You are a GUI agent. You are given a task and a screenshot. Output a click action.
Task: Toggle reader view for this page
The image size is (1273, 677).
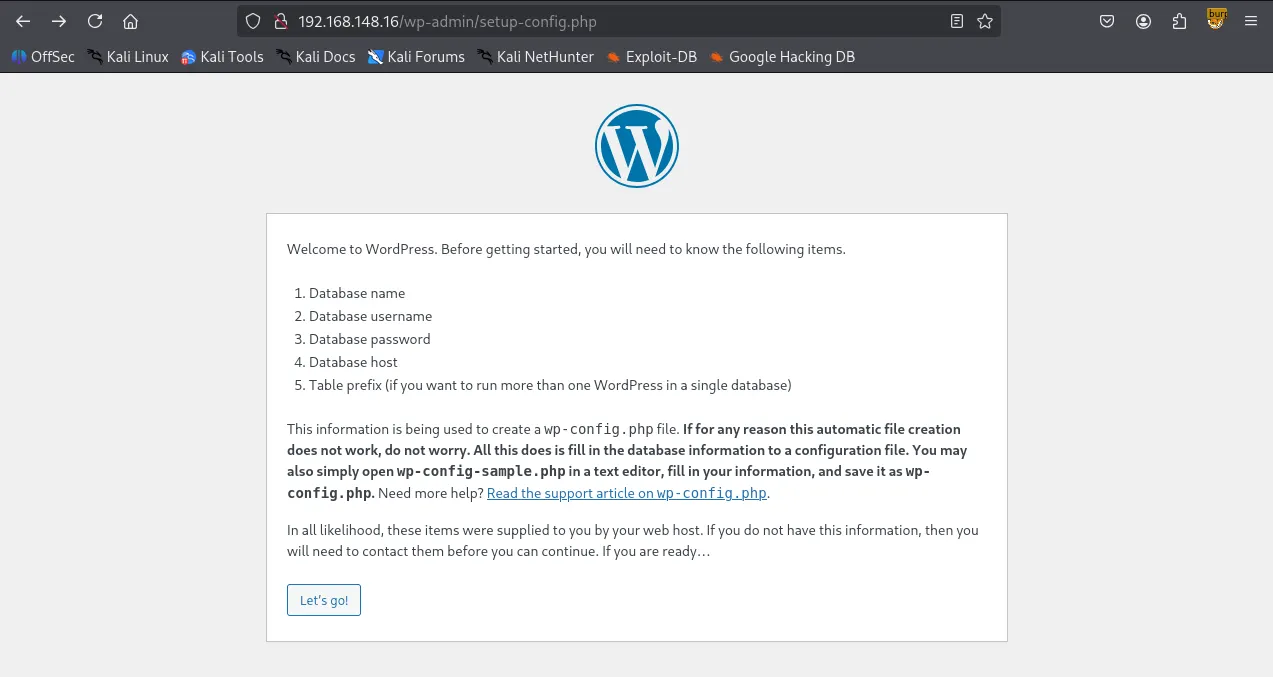click(957, 21)
